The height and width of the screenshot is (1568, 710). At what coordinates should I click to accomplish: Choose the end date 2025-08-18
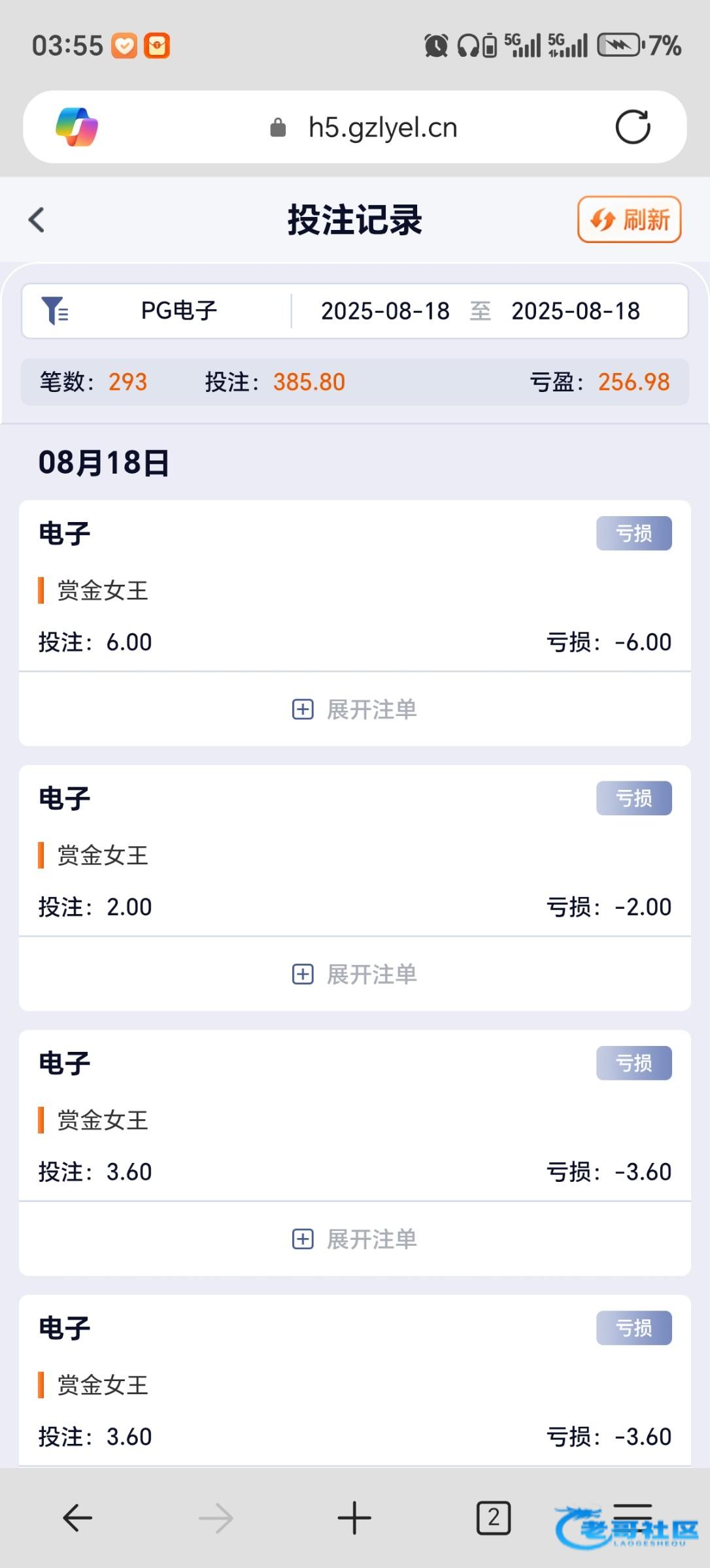pos(575,311)
